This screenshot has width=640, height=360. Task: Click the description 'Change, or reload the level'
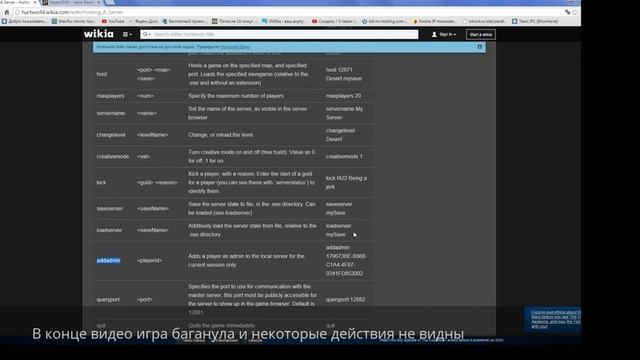(220, 135)
